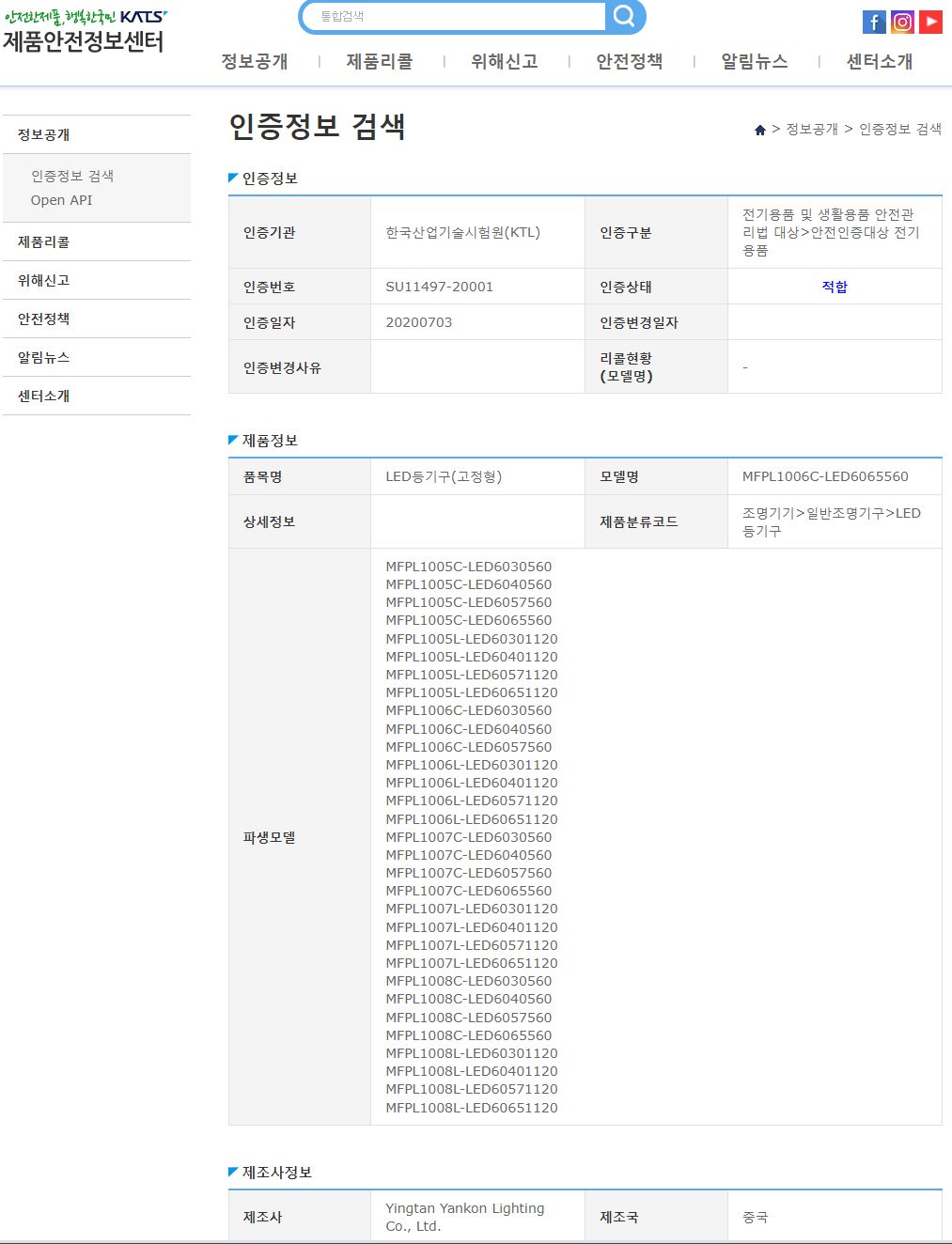Click derived model MFPL1007L-LED60571120
952x1244 pixels.
[x=472, y=945]
